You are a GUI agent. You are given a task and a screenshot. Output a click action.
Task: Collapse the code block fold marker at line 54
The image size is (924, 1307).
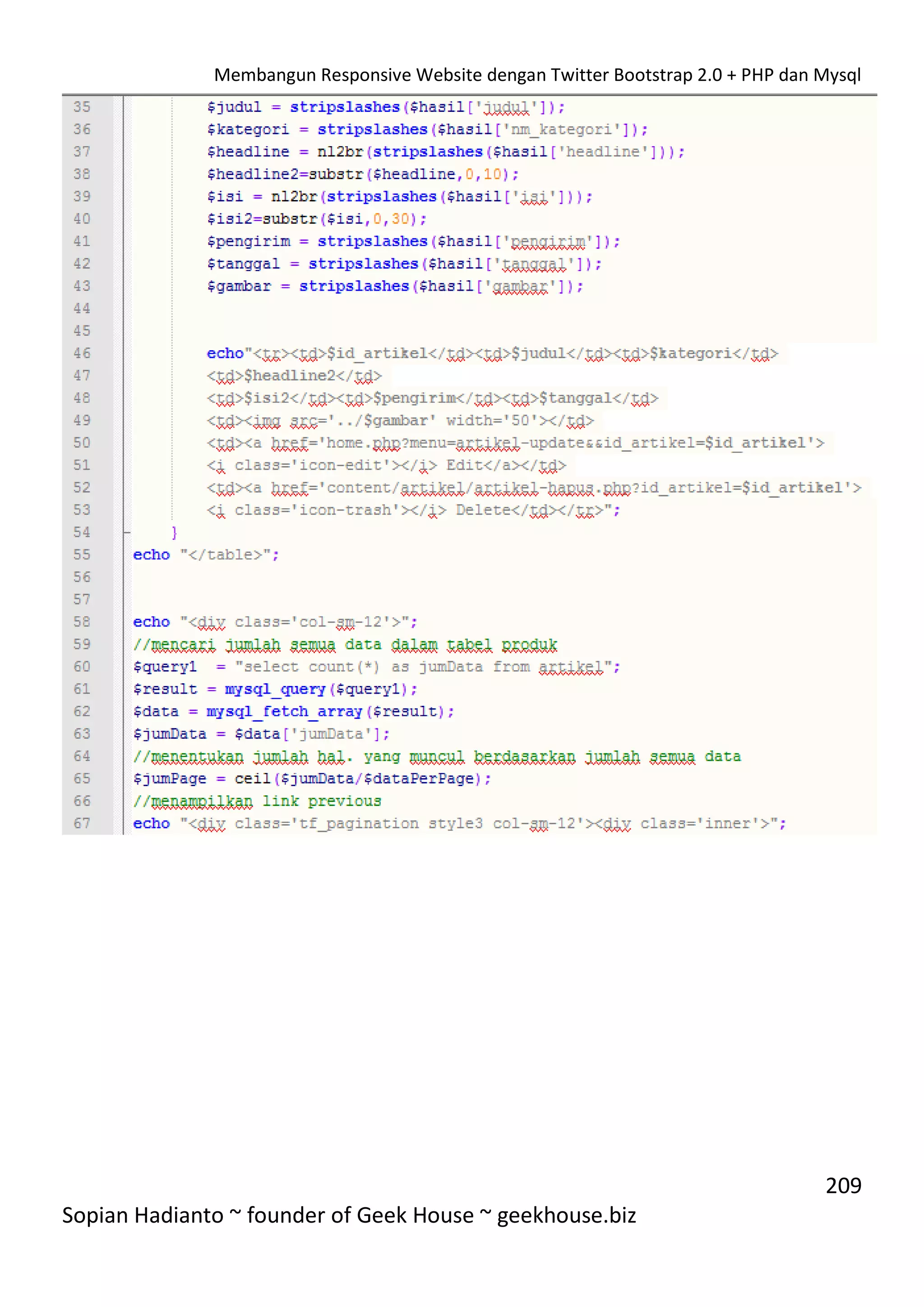coord(126,533)
